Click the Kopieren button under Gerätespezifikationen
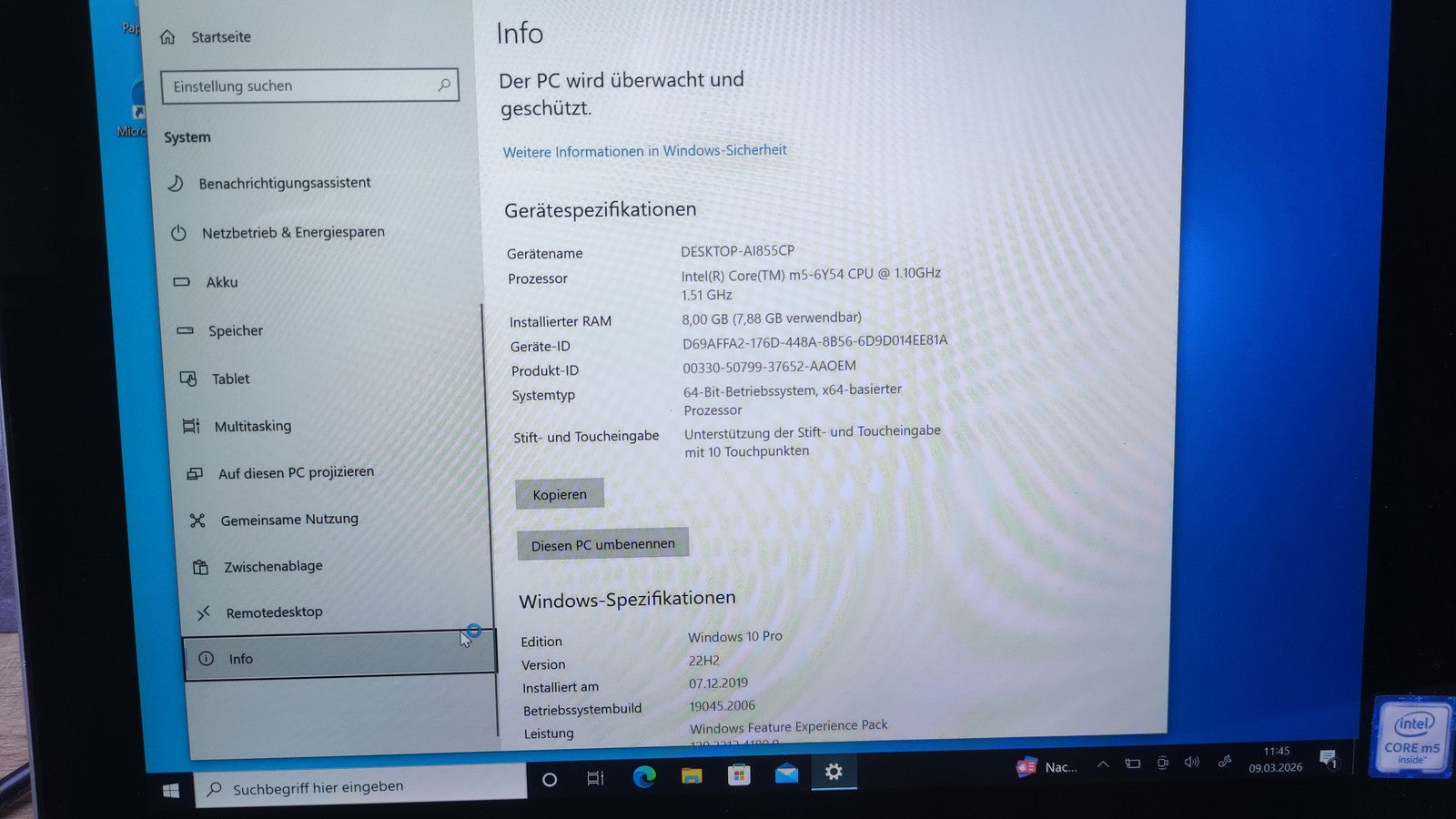Image resolution: width=1456 pixels, height=819 pixels. click(560, 494)
